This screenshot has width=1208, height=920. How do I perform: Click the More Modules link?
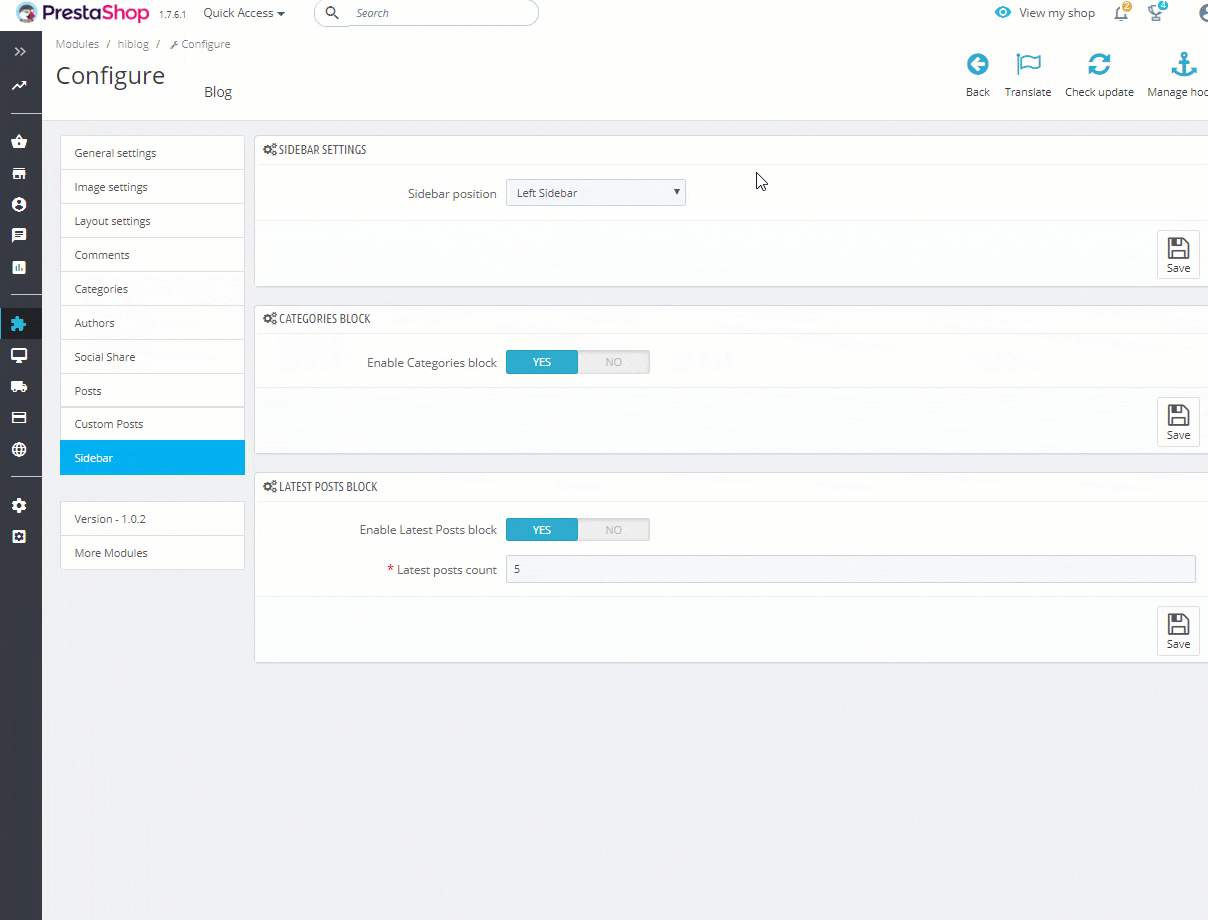click(152, 553)
